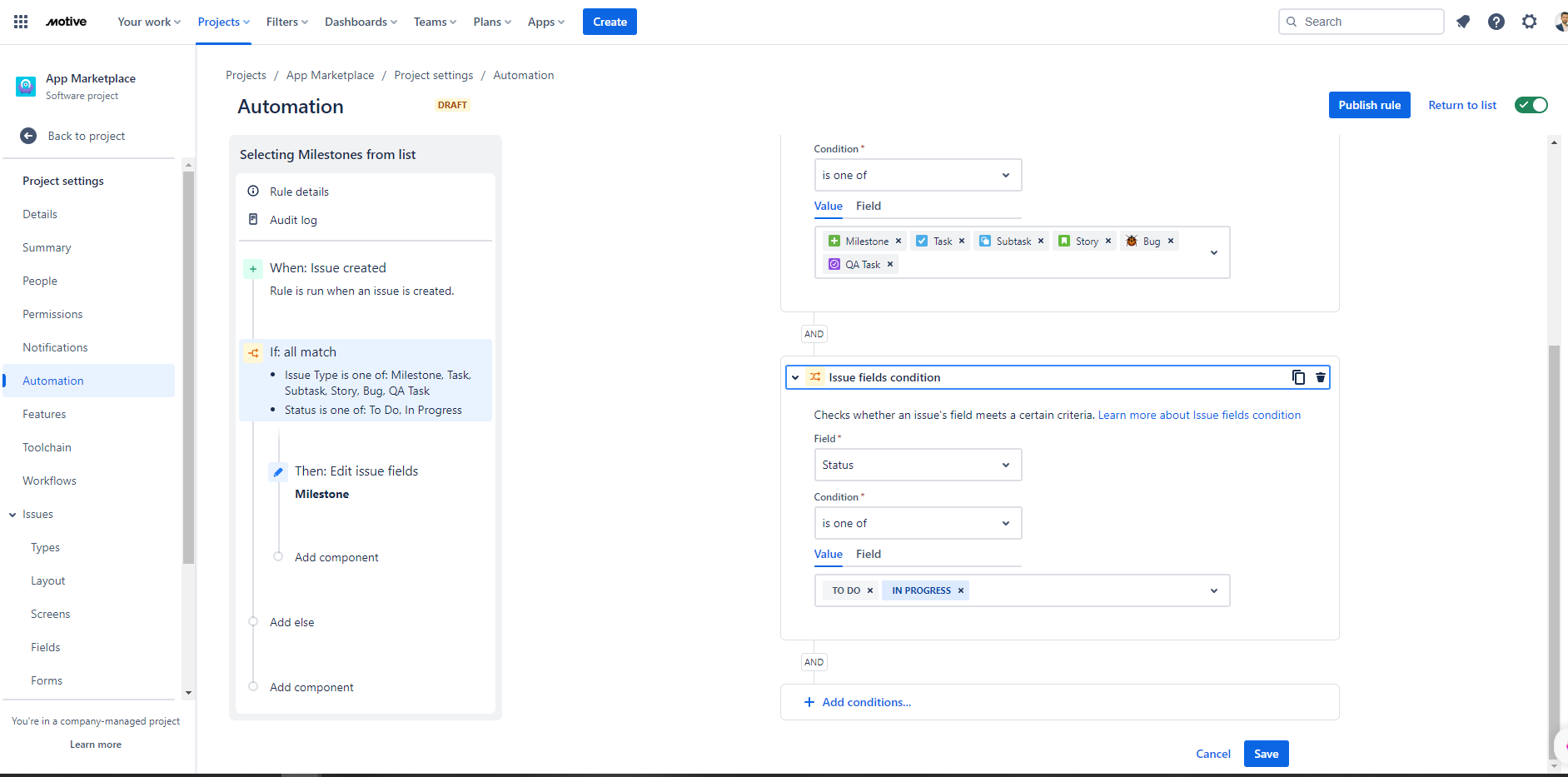Click the Back to project arrow icon
1568x777 pixels.
click(x=28, y=136)
